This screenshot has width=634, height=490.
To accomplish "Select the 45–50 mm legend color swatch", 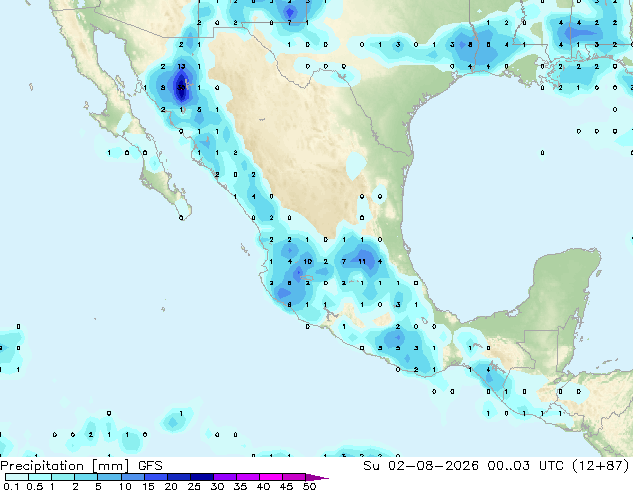I will tap(294, 477).
